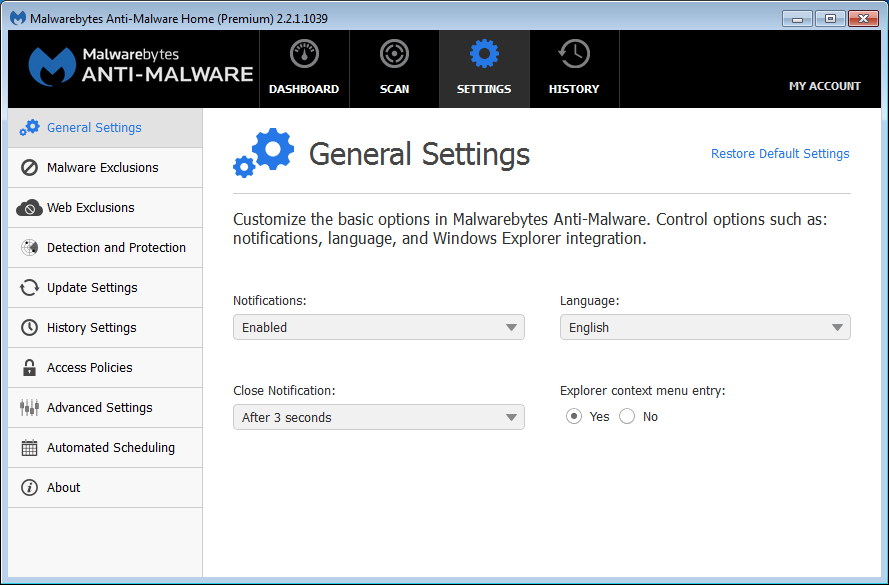Close the Malwarebytes window
The width and height of the screenshot is (889, 585).
pos(863,19)
